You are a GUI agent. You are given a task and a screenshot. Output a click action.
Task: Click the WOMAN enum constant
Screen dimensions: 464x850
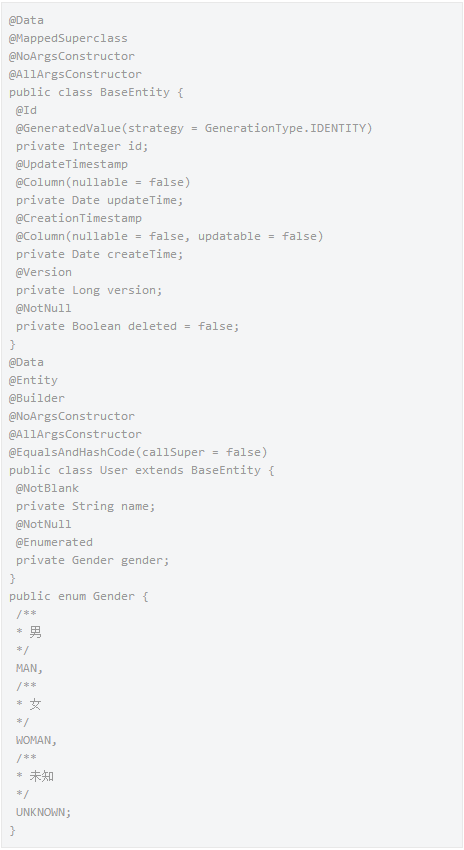point(36,740)
